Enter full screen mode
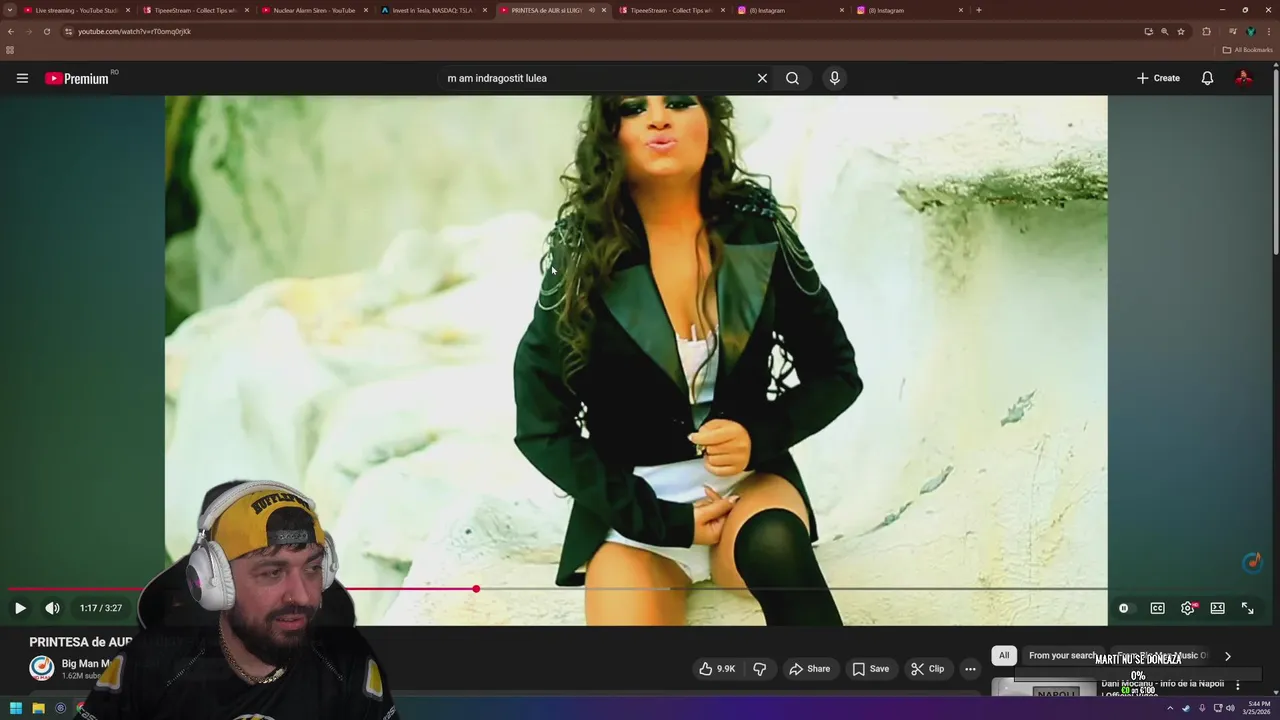This screenshot has width=1280, height=720. pos(1248,608)
